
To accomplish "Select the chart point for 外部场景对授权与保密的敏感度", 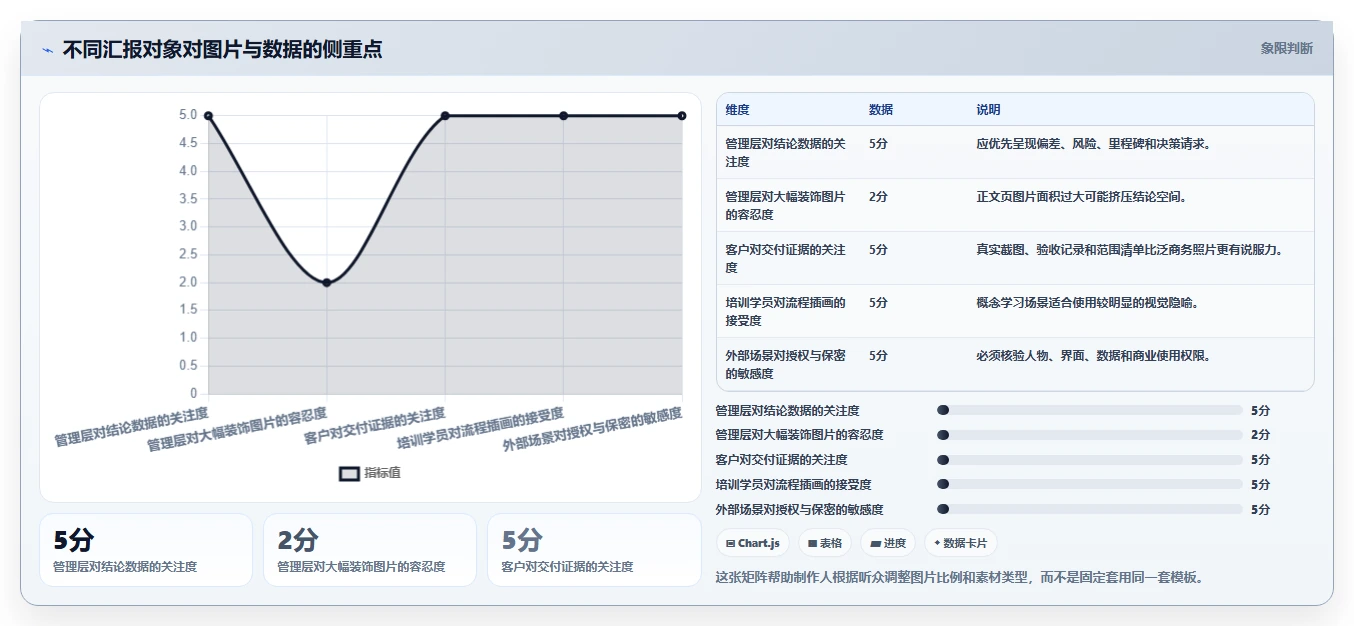I will point(682,116).
